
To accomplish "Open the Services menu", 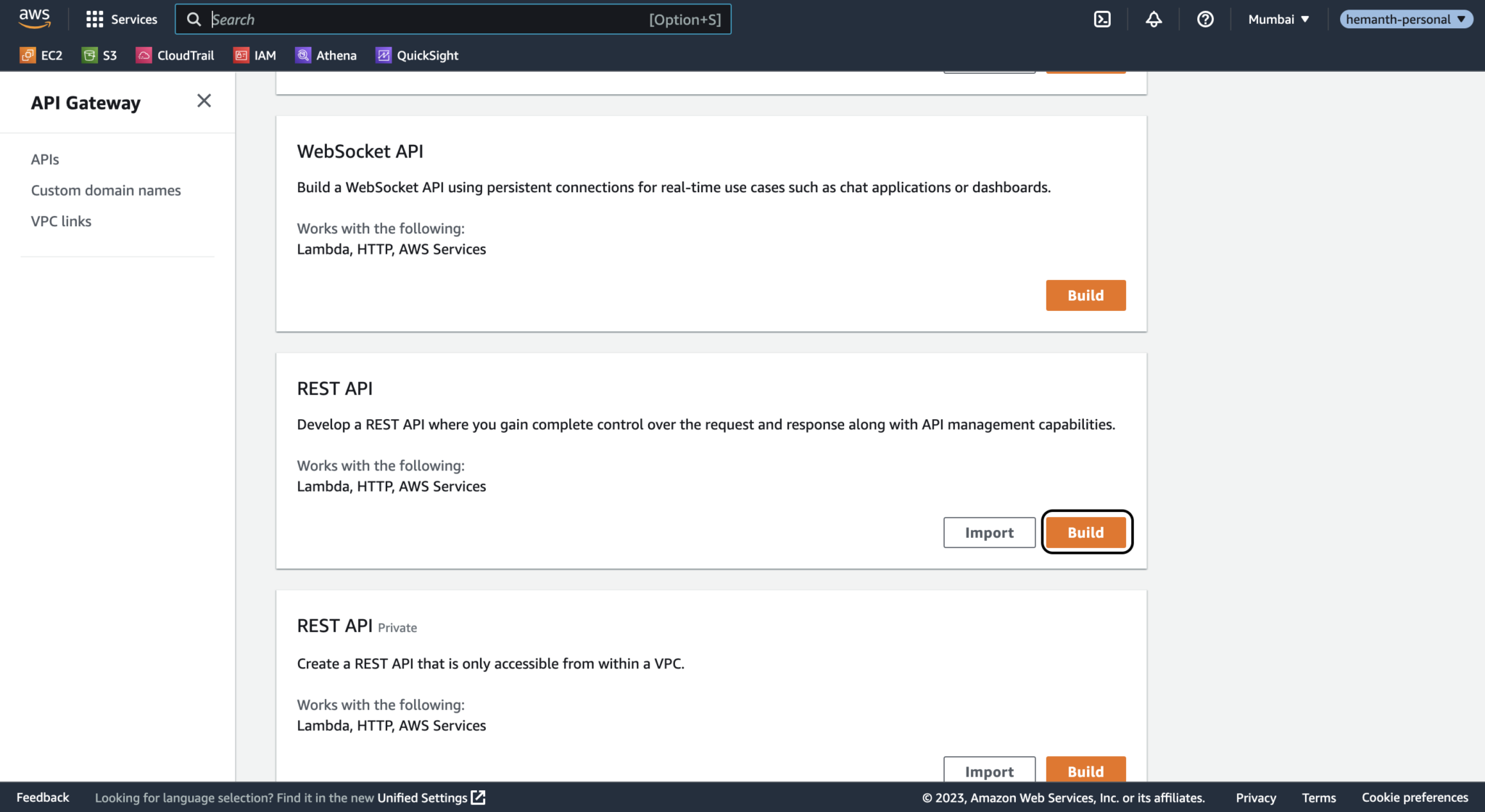I will 120,19.
